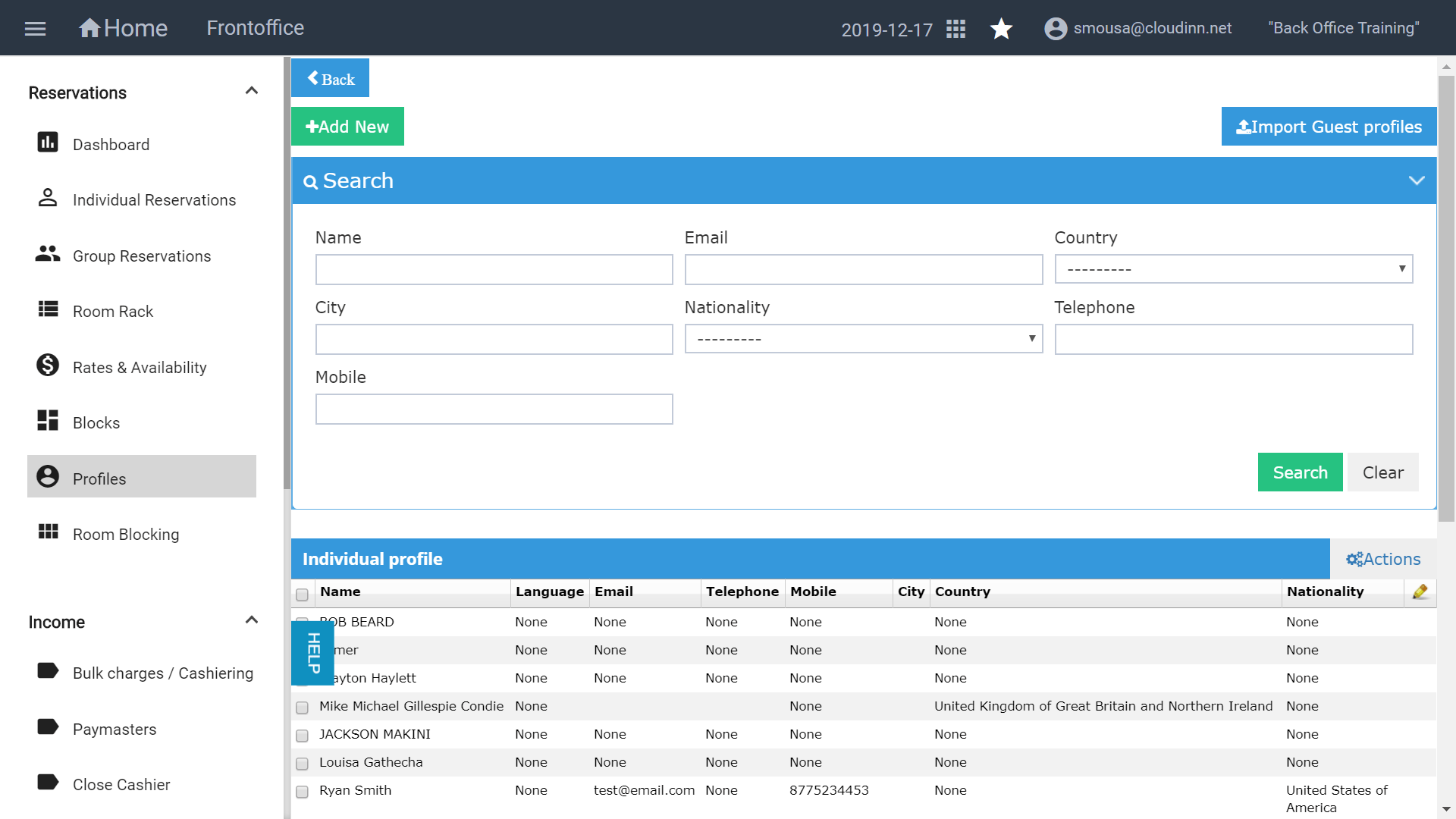Click the favorites star icon
Viewport: 1456px width, 819px height.
click(1001, 29)
